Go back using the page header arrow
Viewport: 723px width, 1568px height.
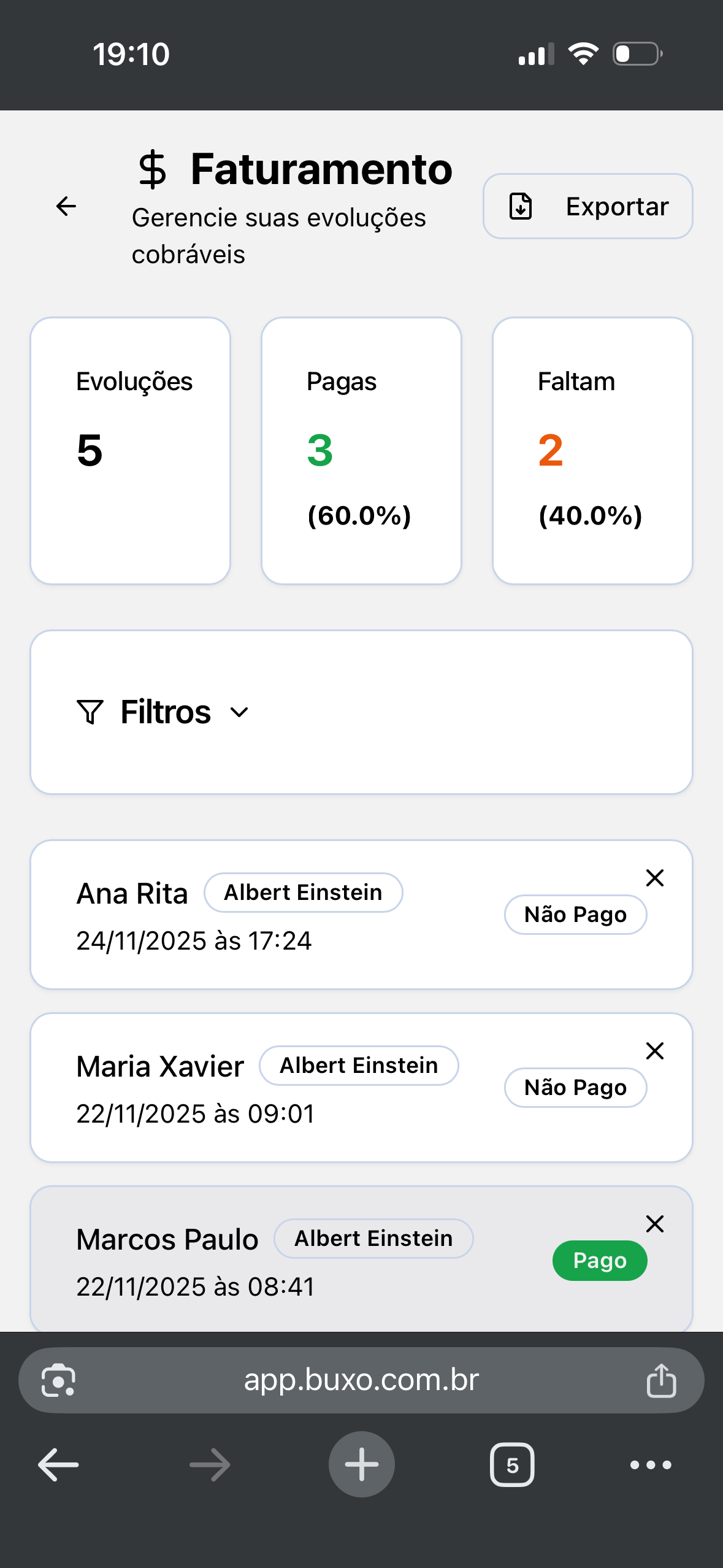pos(66,206)
